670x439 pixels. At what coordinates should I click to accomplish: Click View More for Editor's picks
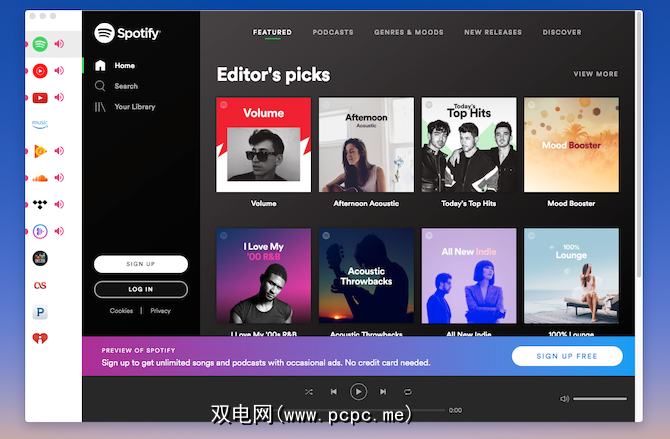pos(596,74)
